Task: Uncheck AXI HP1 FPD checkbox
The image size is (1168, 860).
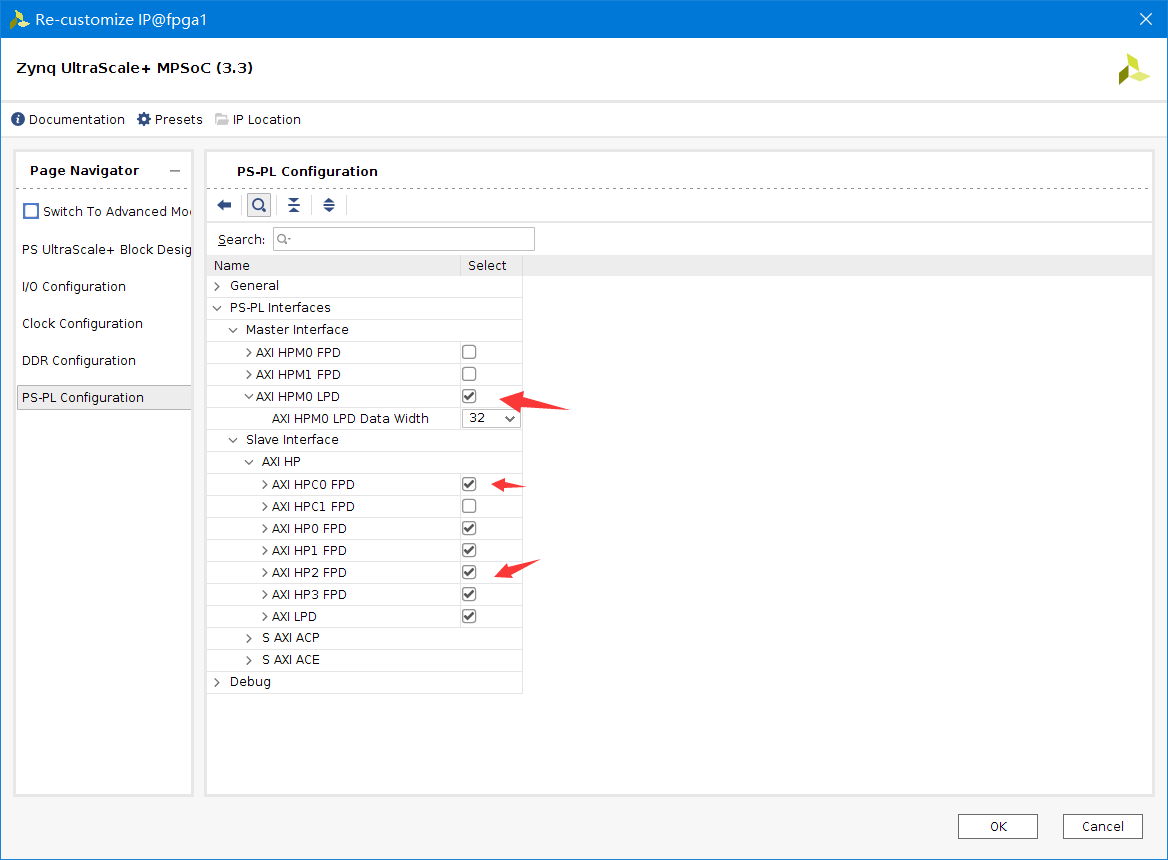Action: click(469, 550)
